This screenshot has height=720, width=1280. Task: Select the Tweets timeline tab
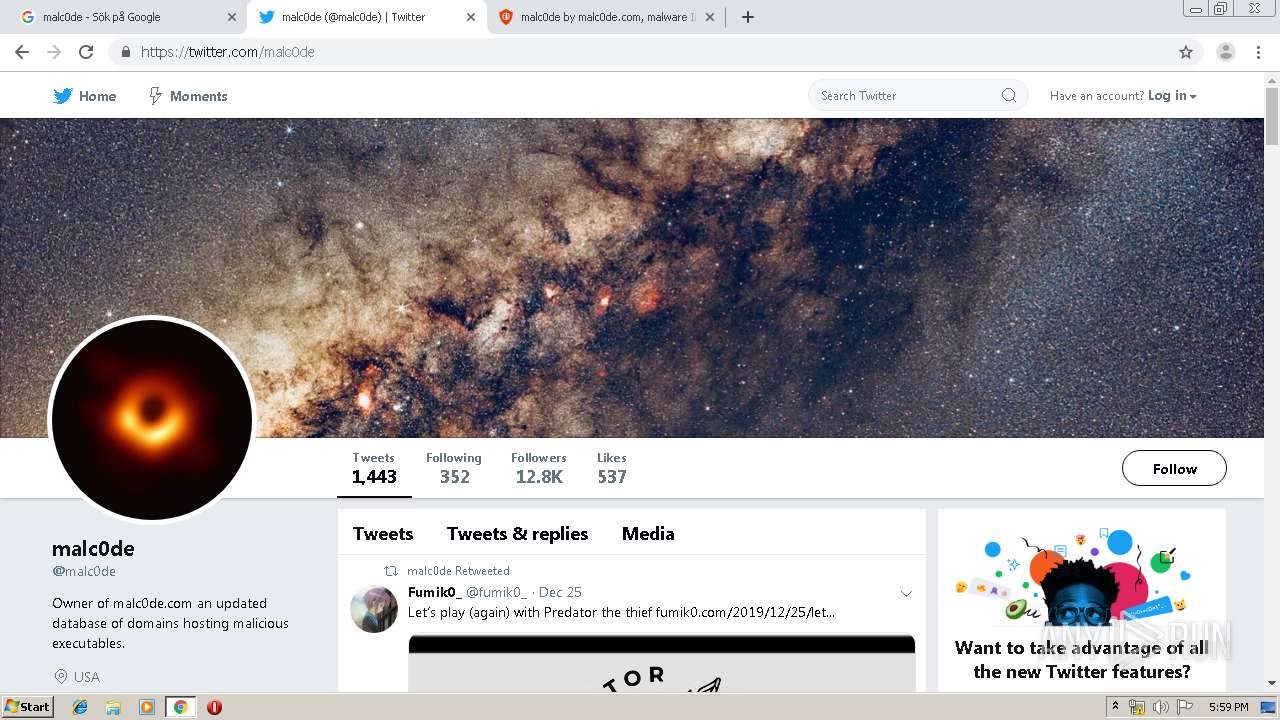click(x=383, y=534)
